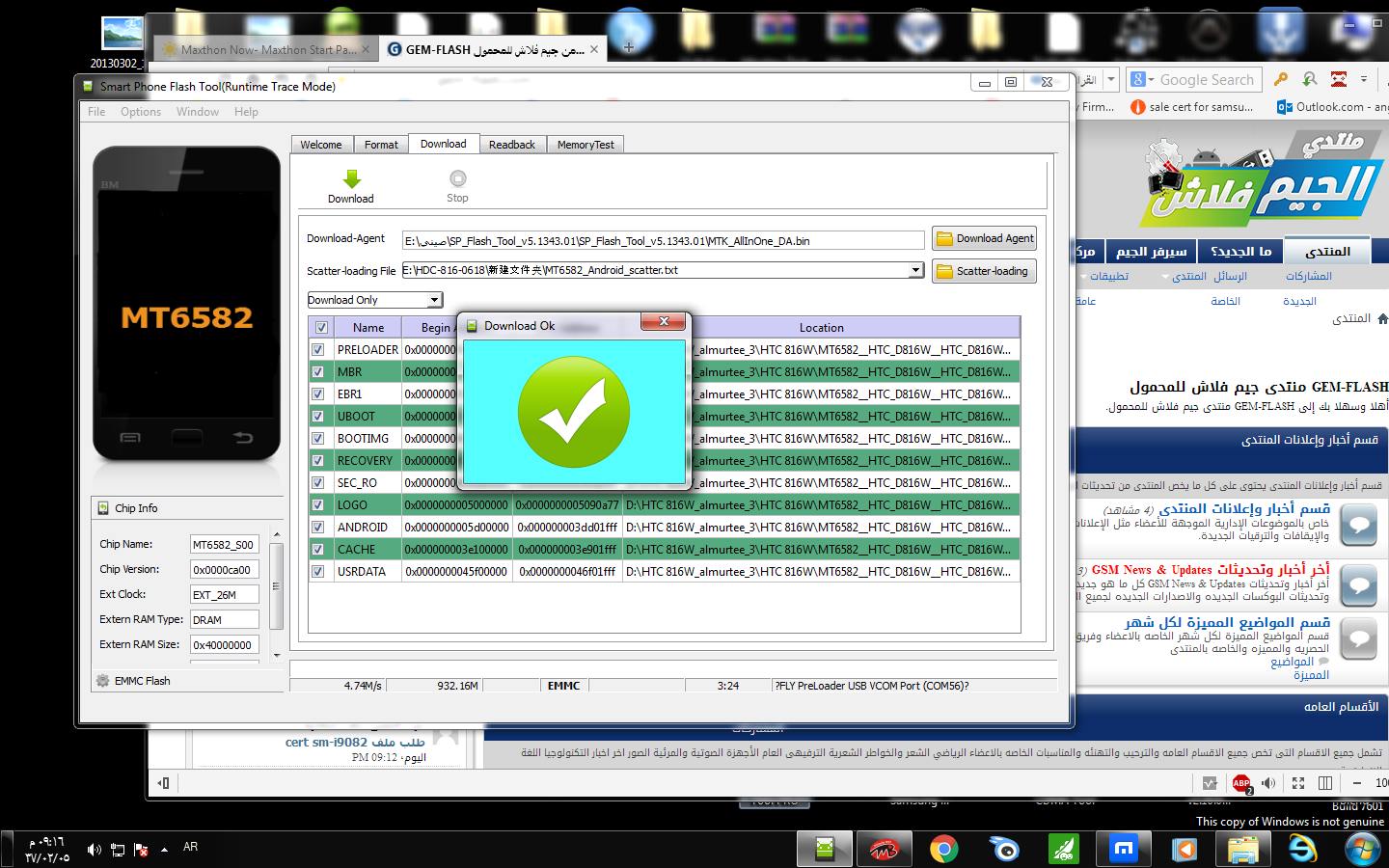Click the Flash Tool Android icon in taskbar

tap(825, 849)
